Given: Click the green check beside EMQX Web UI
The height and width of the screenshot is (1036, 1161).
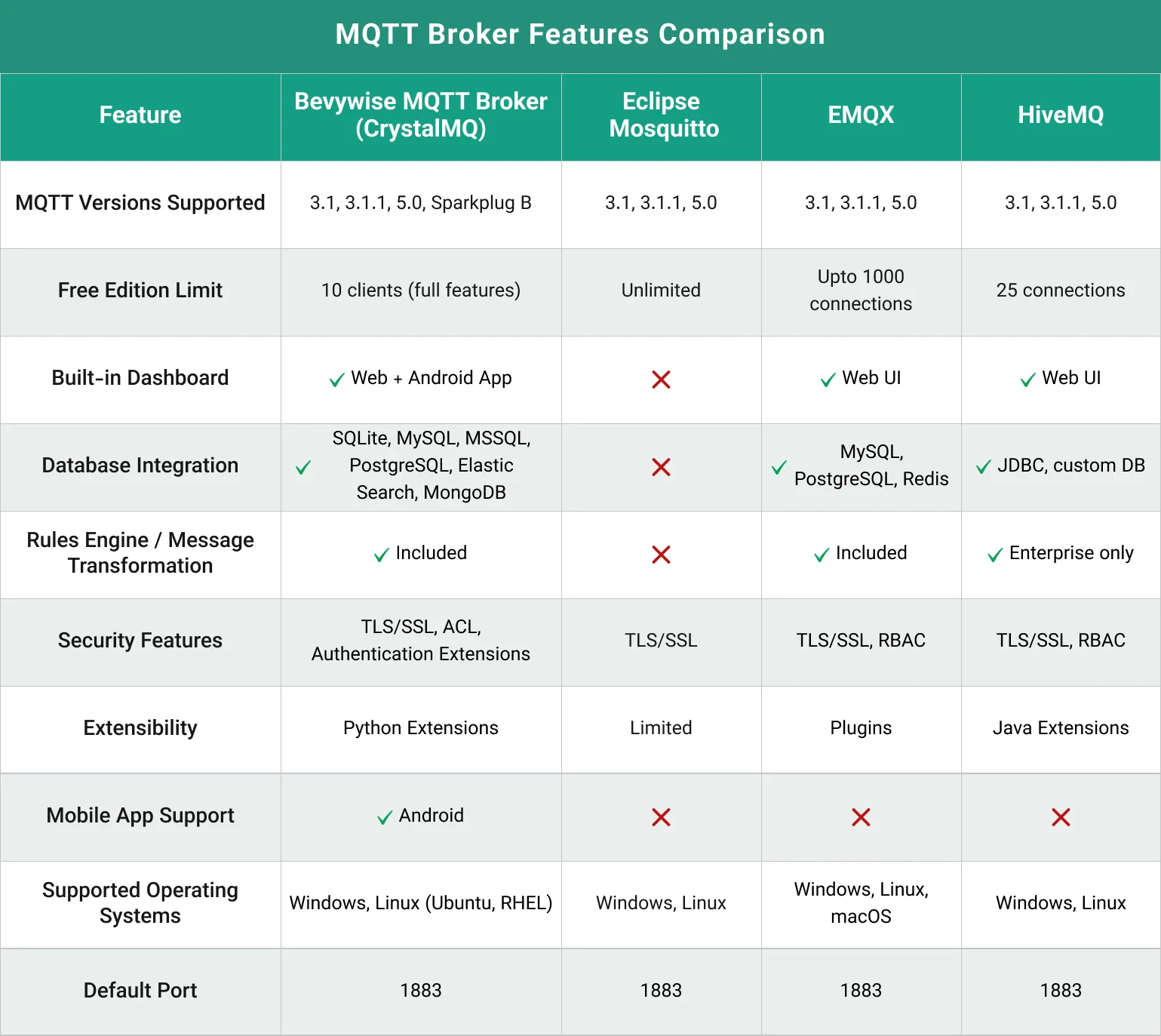Looking at the screenshot, I should click(x=828, y=380).
